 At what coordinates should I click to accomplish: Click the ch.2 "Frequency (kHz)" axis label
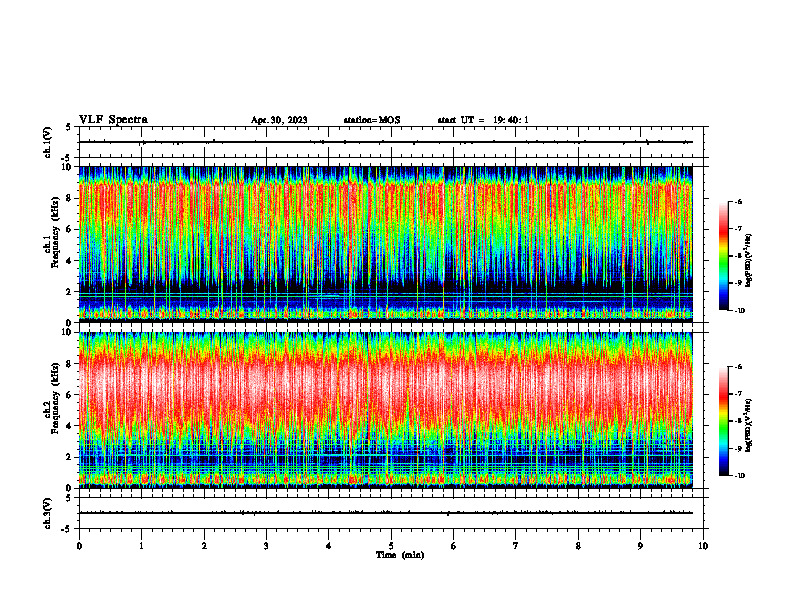(55, 397)
